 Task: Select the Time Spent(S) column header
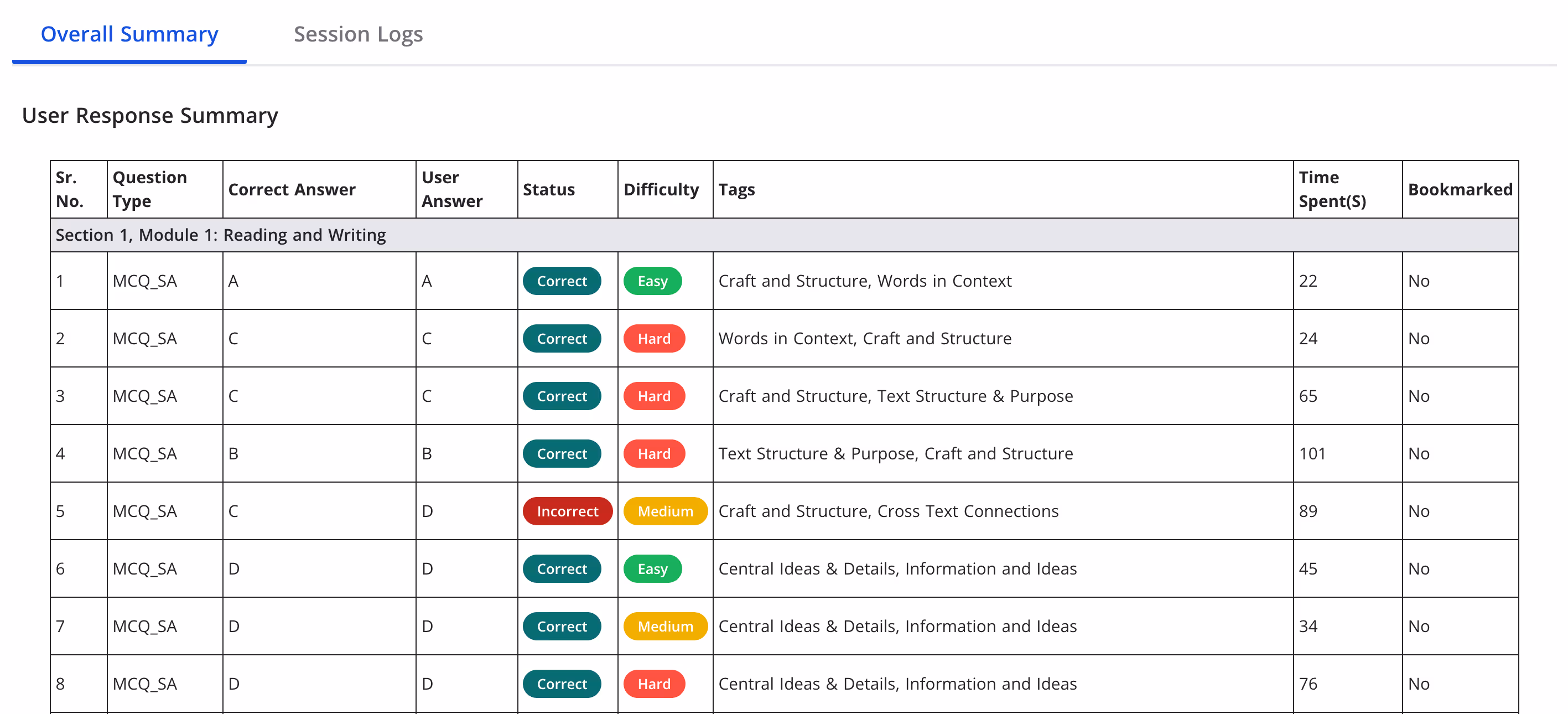[x=1347, y=189]
